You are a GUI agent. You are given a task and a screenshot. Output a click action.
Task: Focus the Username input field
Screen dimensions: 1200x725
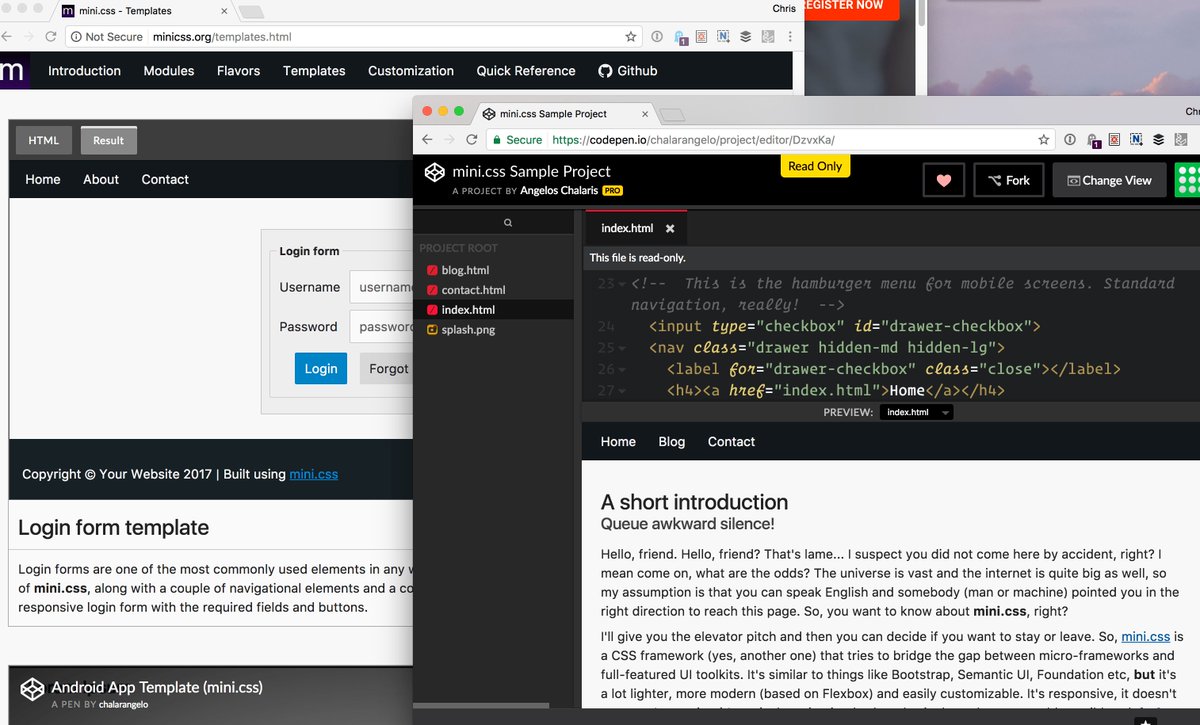[x=381, y=287]
